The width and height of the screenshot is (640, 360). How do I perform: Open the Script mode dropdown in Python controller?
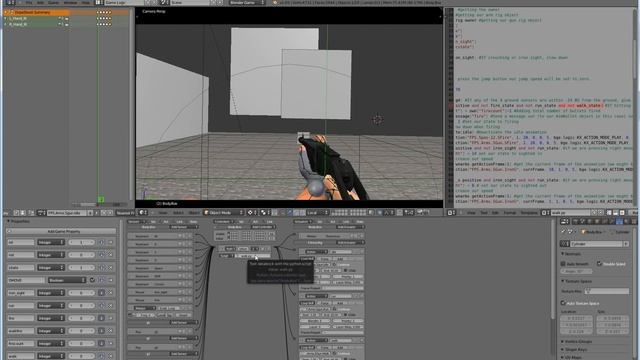(x=227, y=256)
